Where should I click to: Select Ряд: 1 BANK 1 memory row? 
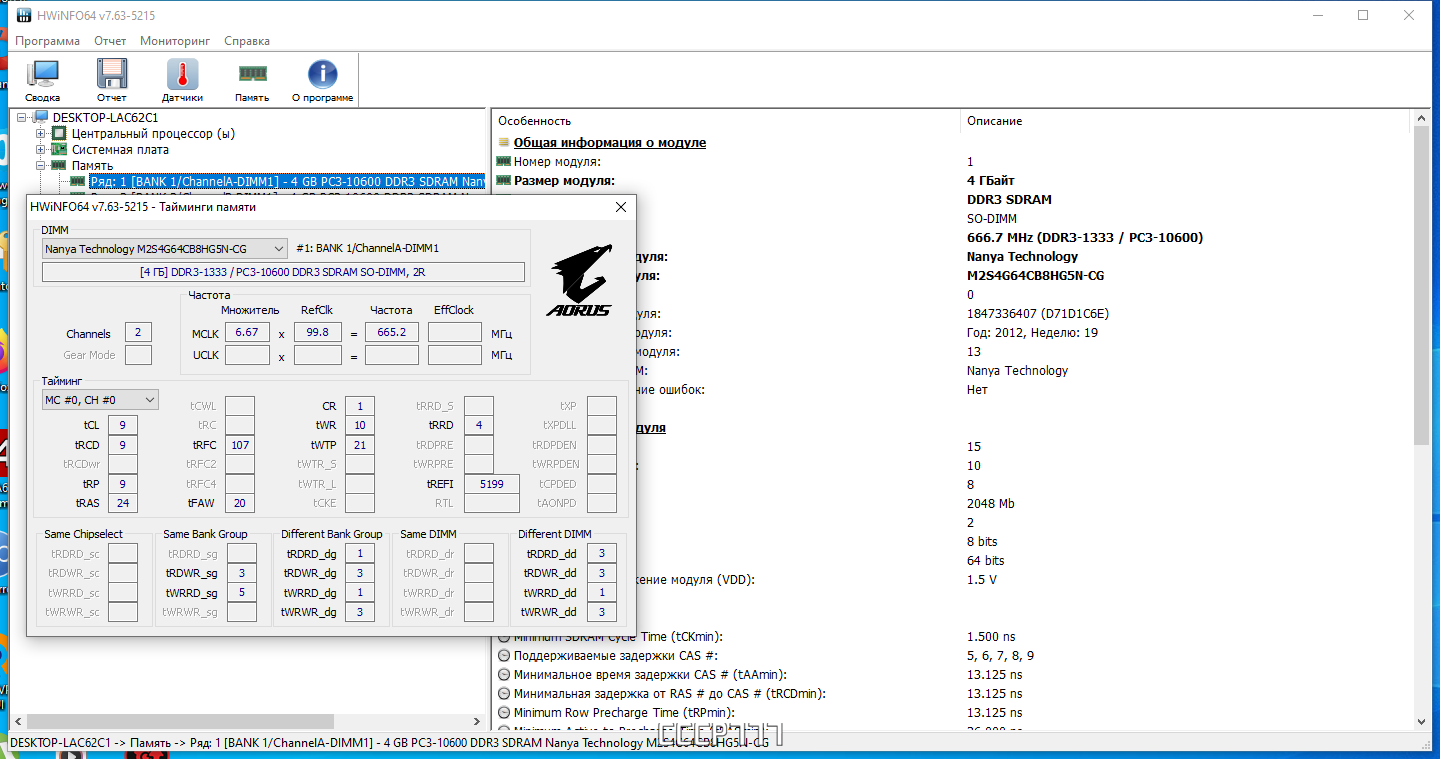(x=287, y=181)
